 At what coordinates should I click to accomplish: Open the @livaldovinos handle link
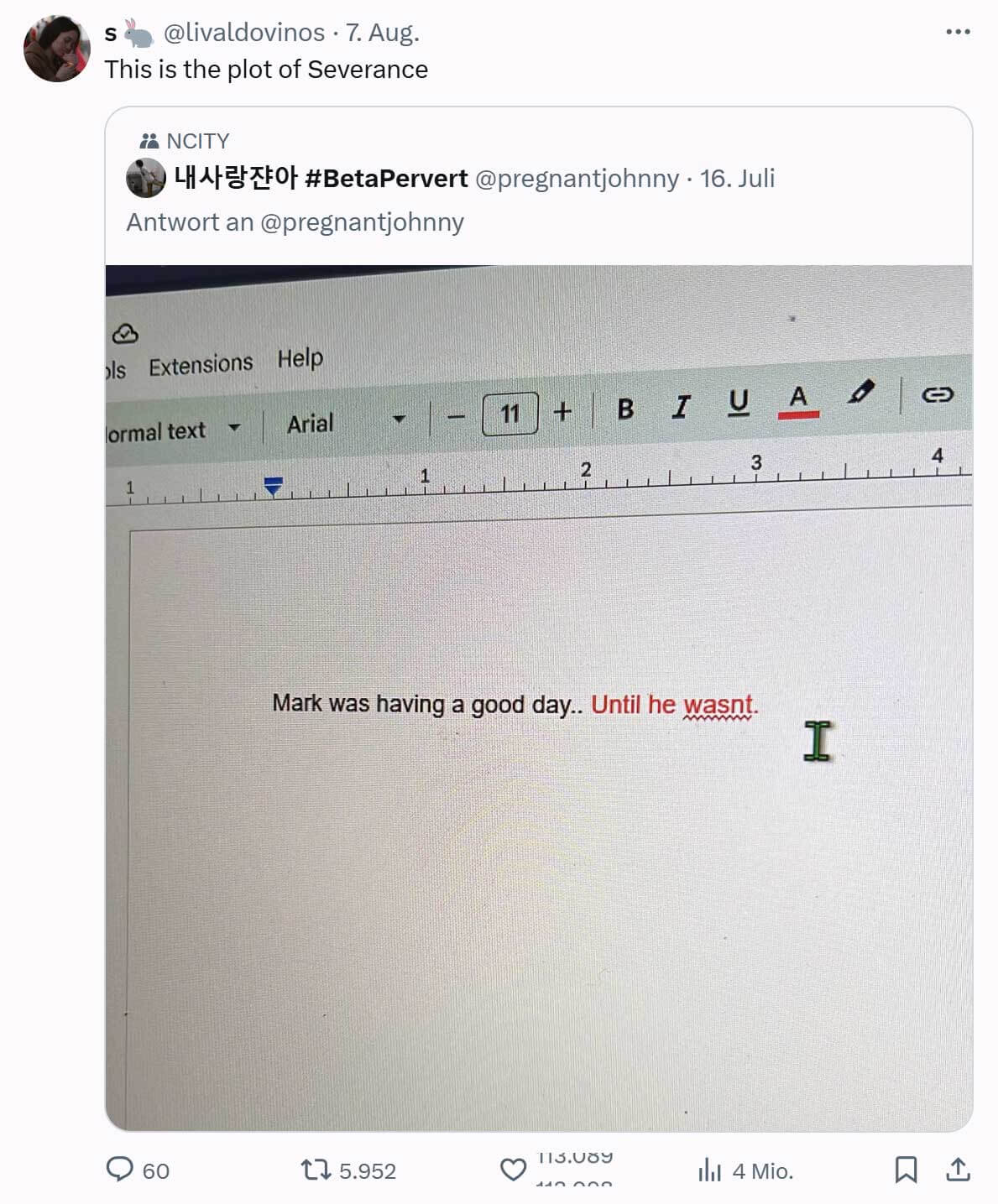pyautogui.click(x=243, y=32)
